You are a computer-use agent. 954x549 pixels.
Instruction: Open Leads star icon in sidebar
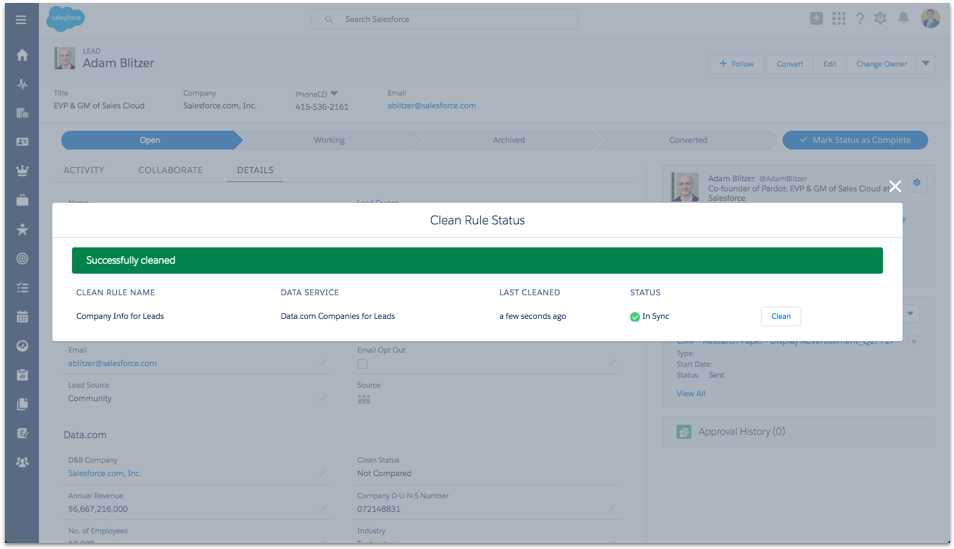(x=22, y=229)
